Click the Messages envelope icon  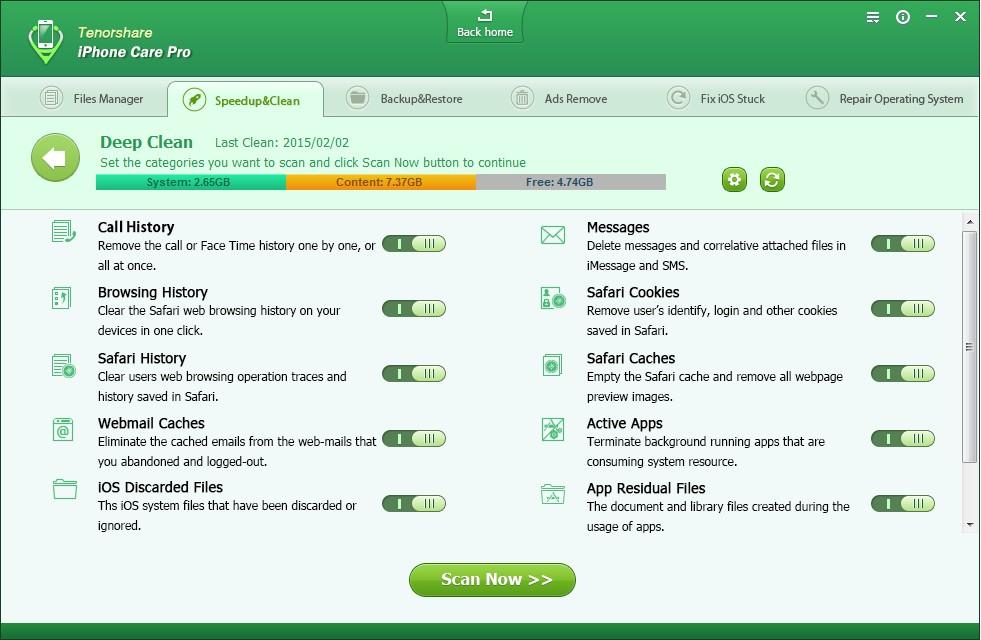coord(553,235)
